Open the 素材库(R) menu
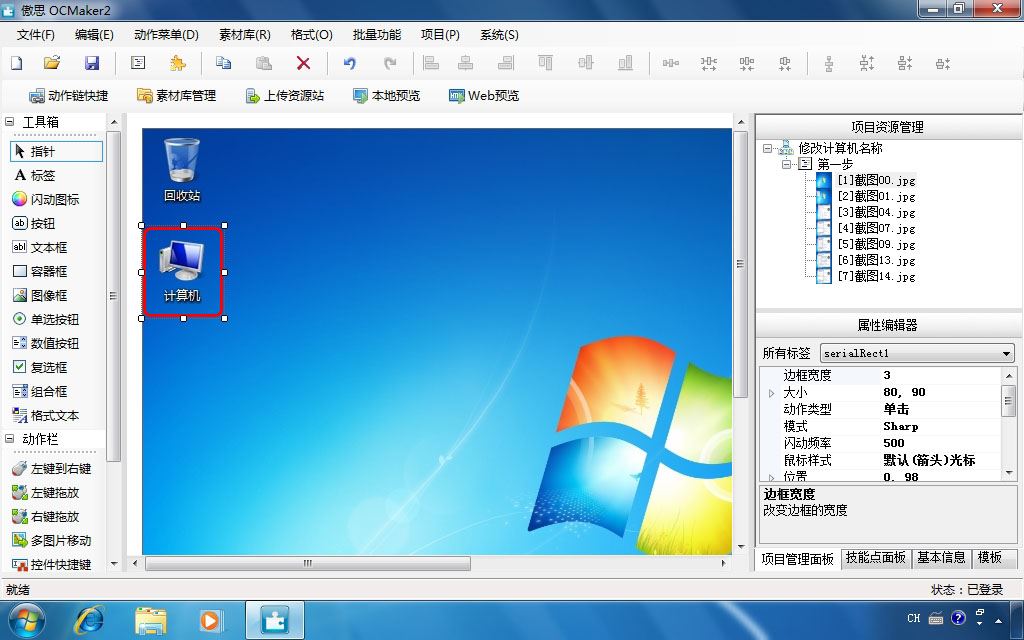This screenshot has width=1024, height=640. coord(245,35)
